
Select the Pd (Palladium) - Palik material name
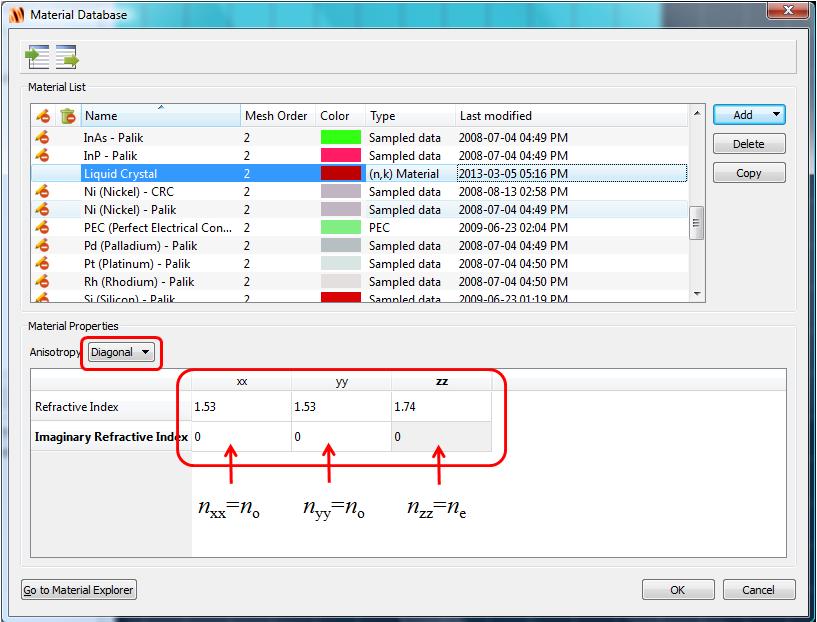click(x=141, y=245)
